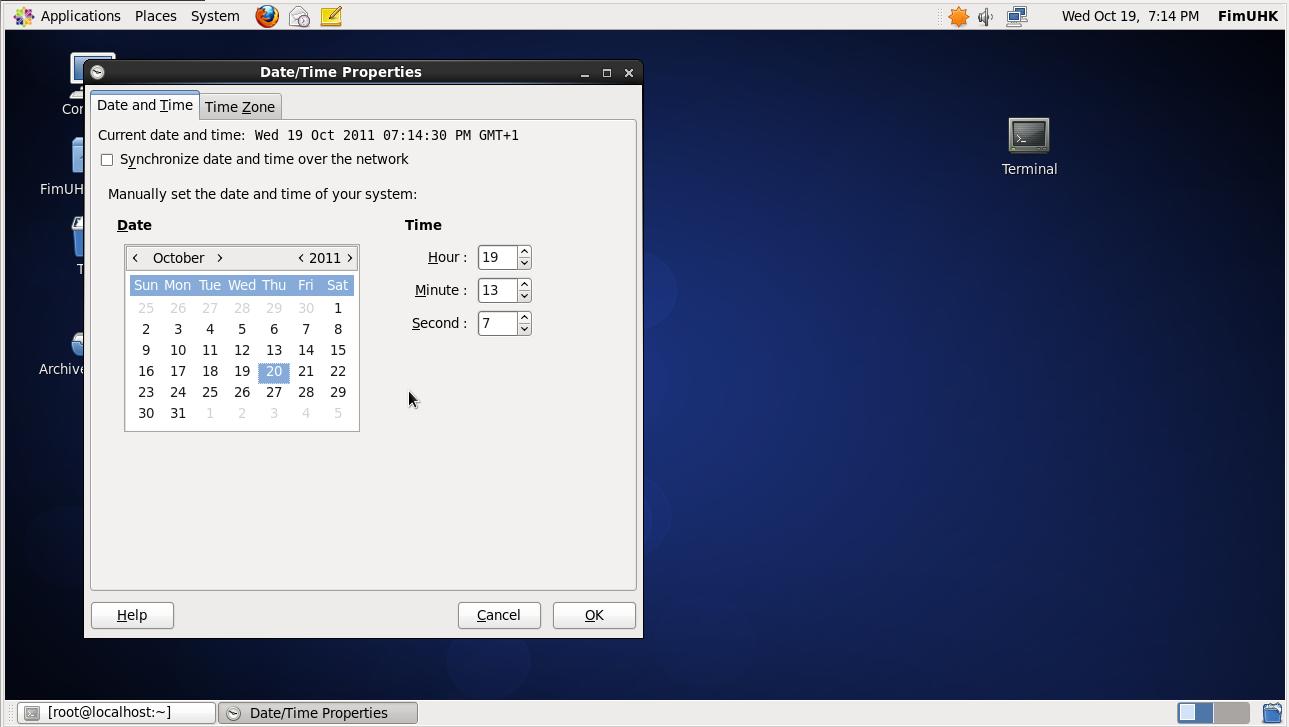
Task: Go to previous month in calendar
Action: (135, 258)
